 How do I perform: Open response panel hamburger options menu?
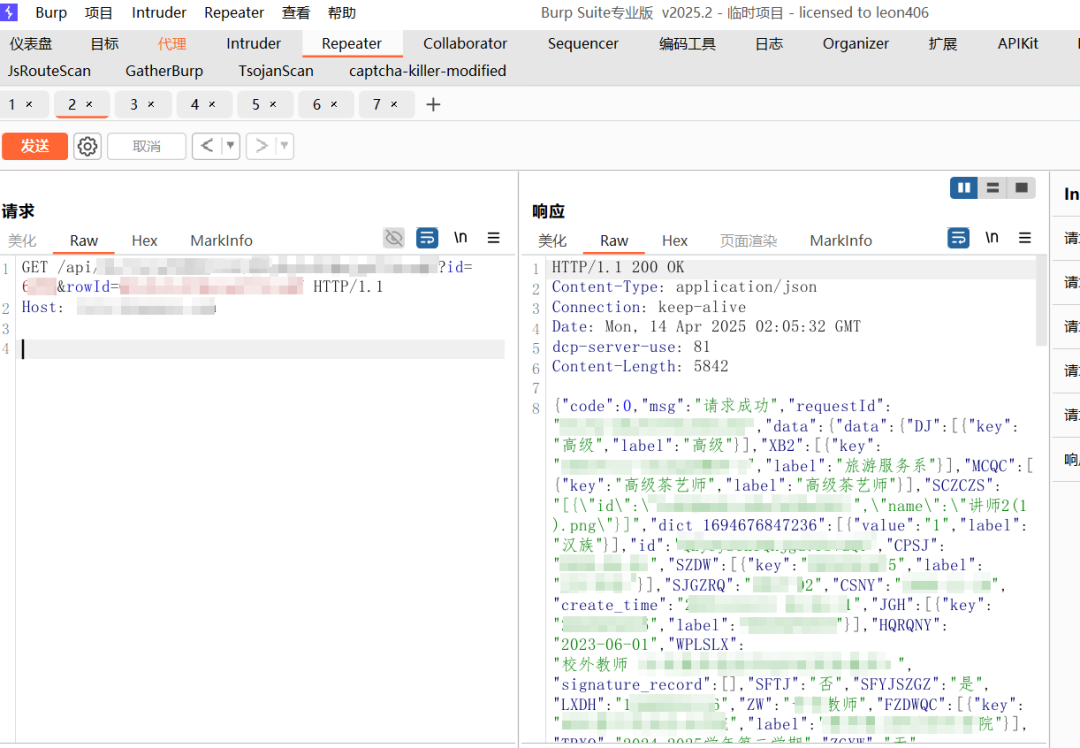pos(1025,238)
